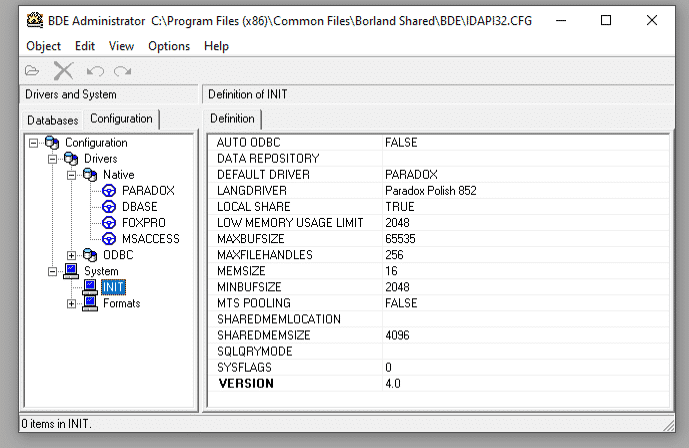Click the SQLQRYMODE parameter name
This screenshot has width=689, height=448.
point(254,351)
